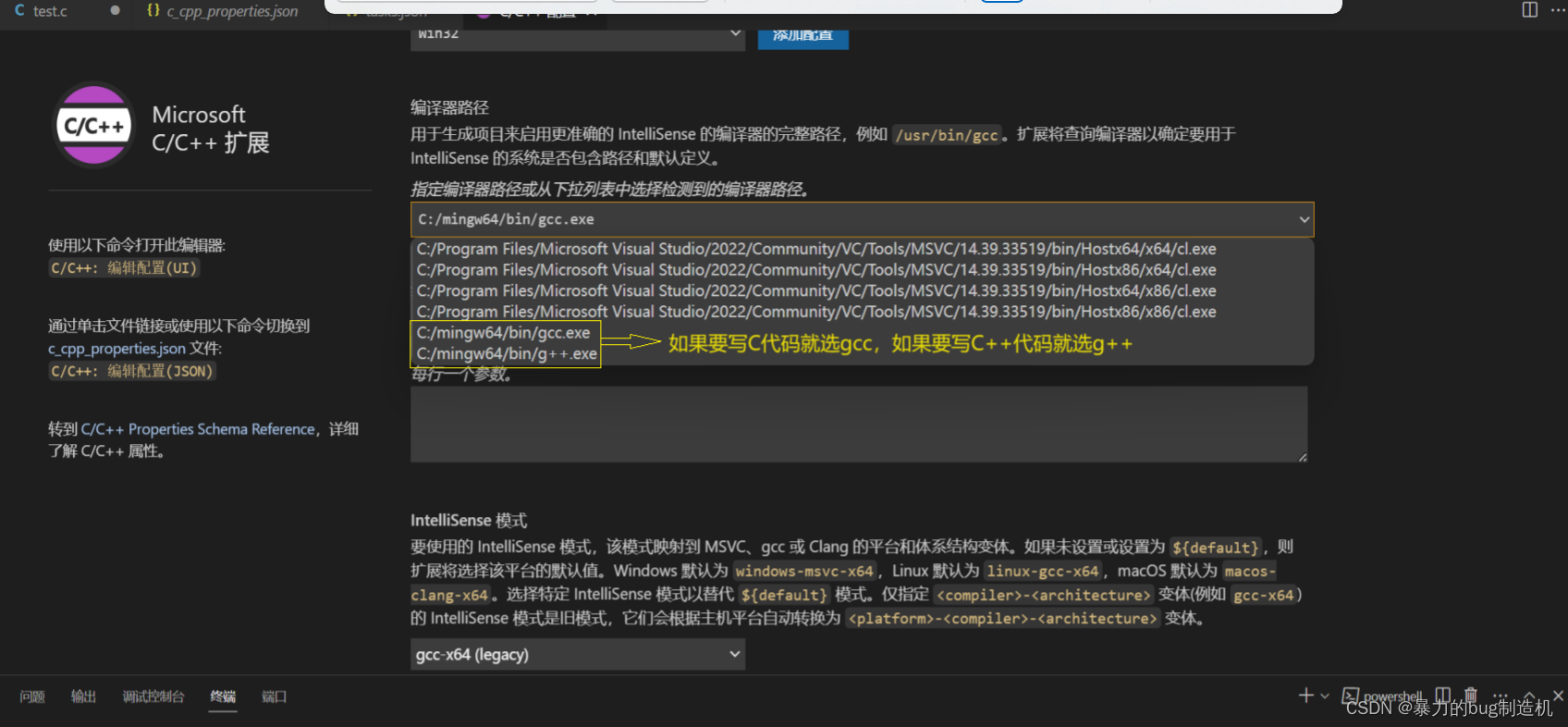This screenshot has width=1568, height=727.
Task: Click the compiler path field showing C:/mingw64/bin/gcc.exe
Action: pos(862,220)
